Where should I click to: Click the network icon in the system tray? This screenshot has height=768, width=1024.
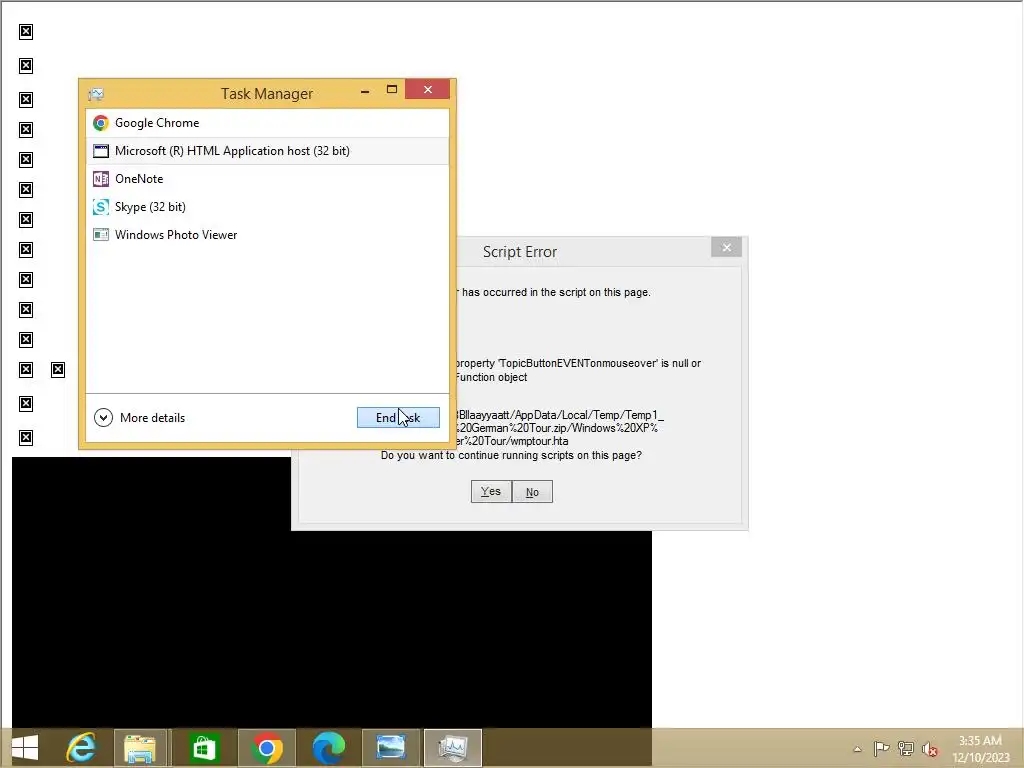pos(906,748)
